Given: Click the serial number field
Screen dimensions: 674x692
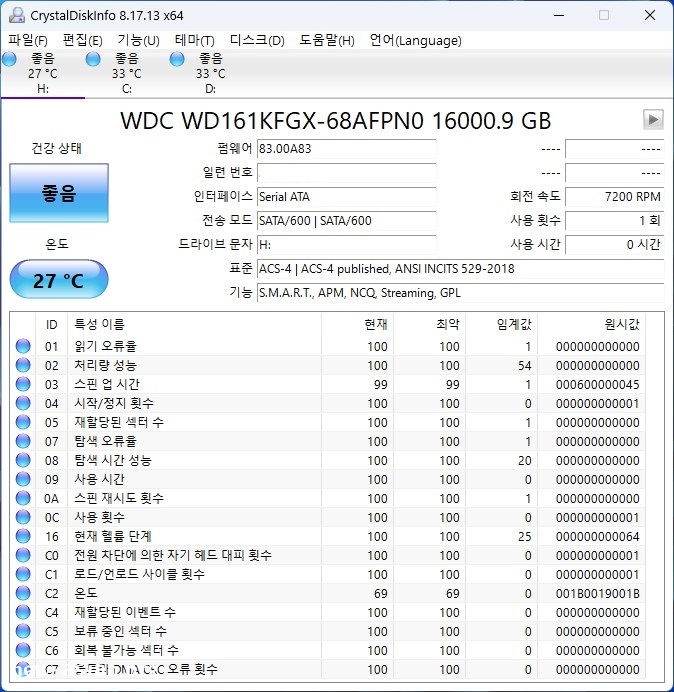Looking at the screenshot, I should pos(346,173).
